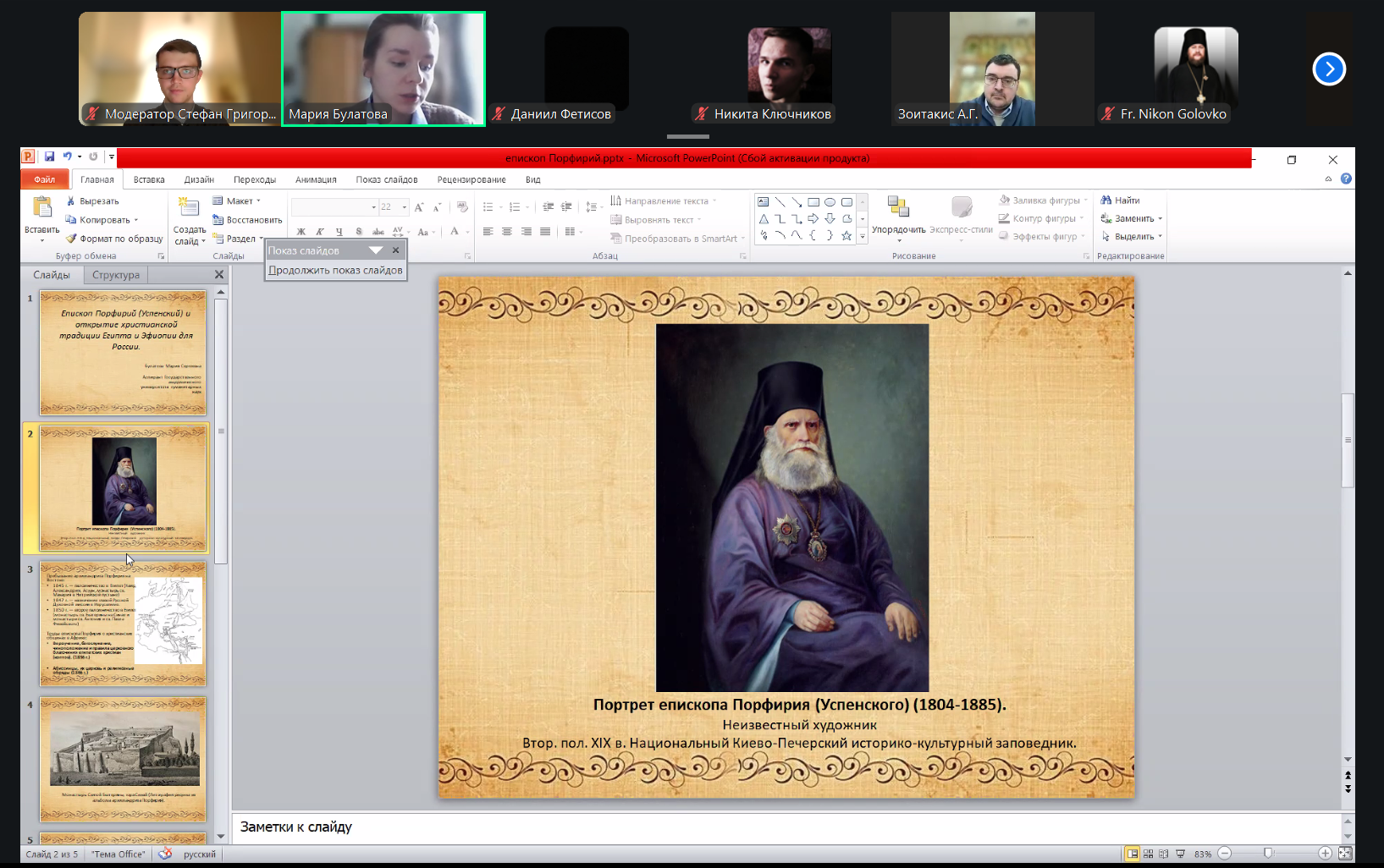Switch to slide show view in status bar
Image resolution: width=1384 pixels, height=868 pixels.
(x=1180, y=854)
